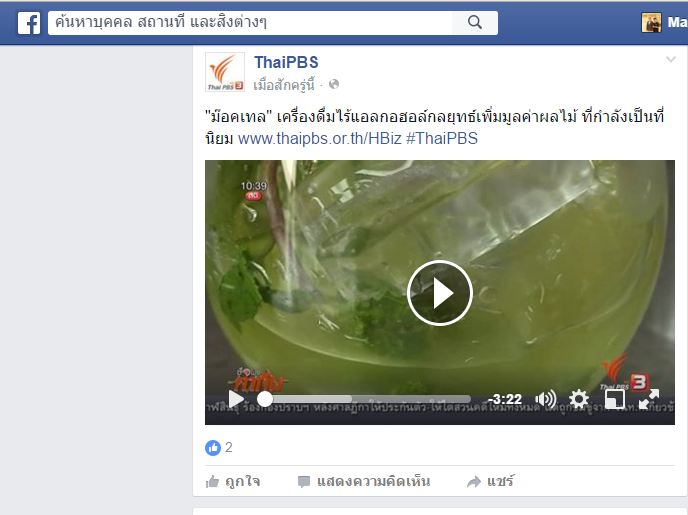Click the #ThaiPBS hashtag
Viewport: 688px width, 515px height.
click(442, 139)
